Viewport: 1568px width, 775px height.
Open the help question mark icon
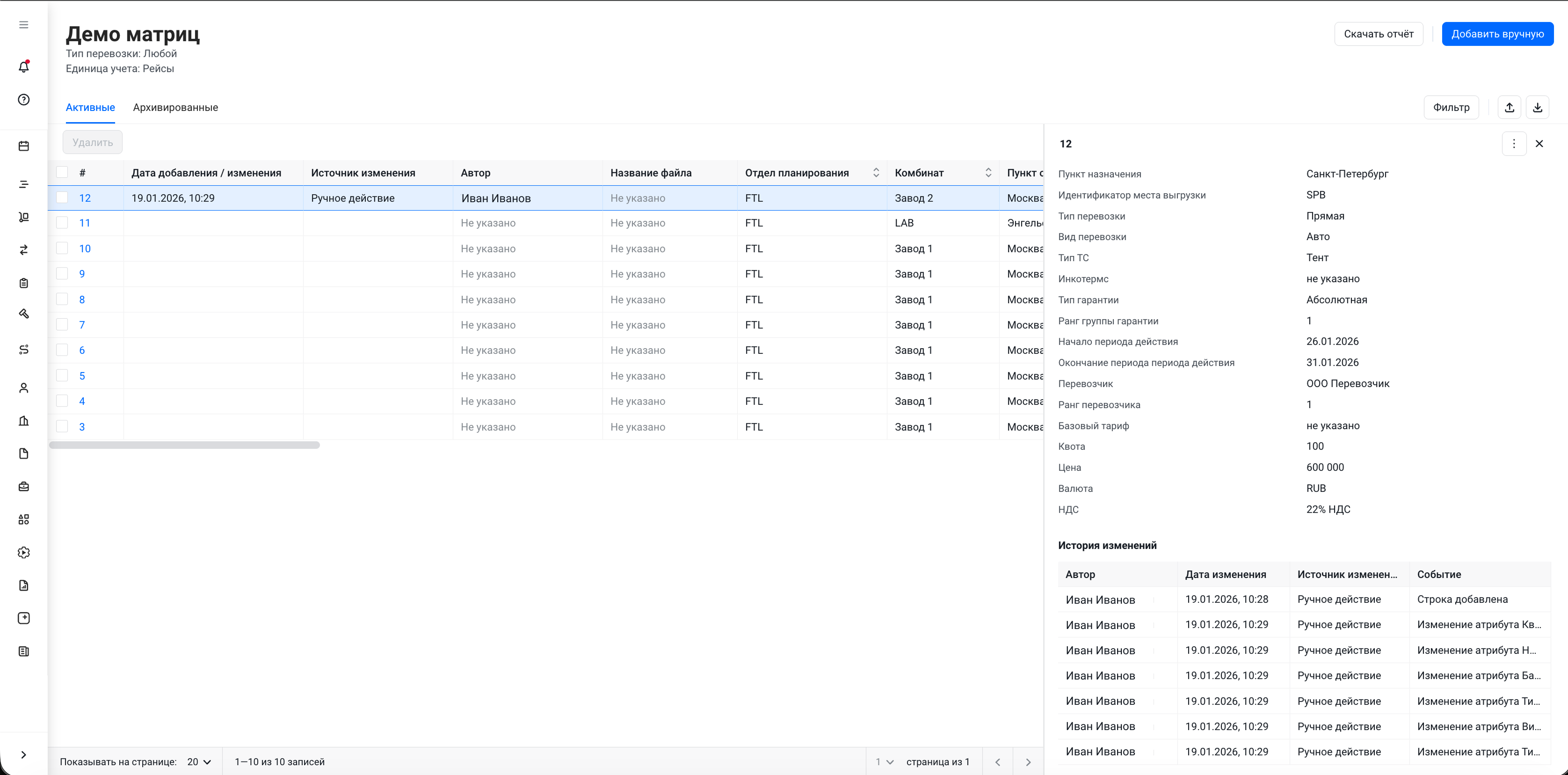point(24,100)
